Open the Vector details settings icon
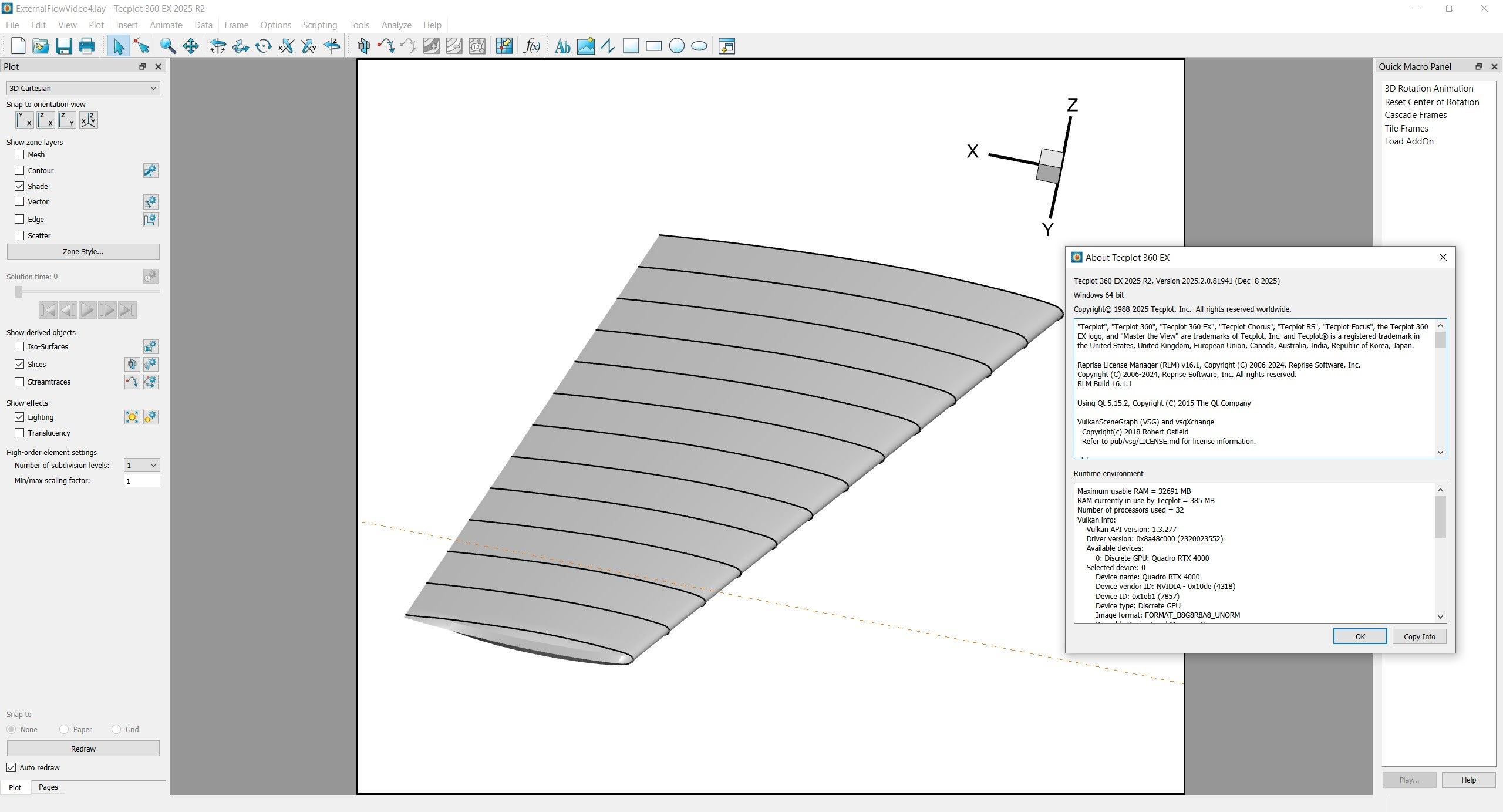The height and width of the screenshot is (812, 1503). 151,201
